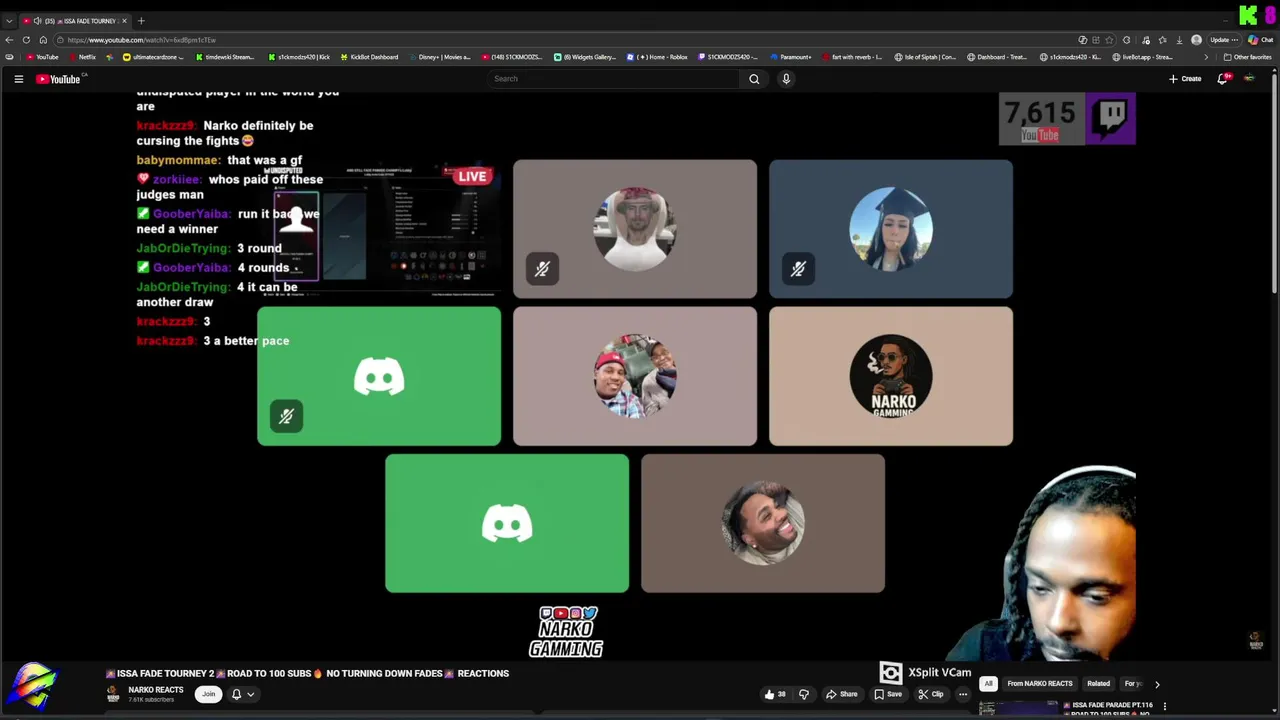Select From NARKO REACTS chip
Image resolution: width=1280 pixels, height=720 pixels.
[1040, 684]
